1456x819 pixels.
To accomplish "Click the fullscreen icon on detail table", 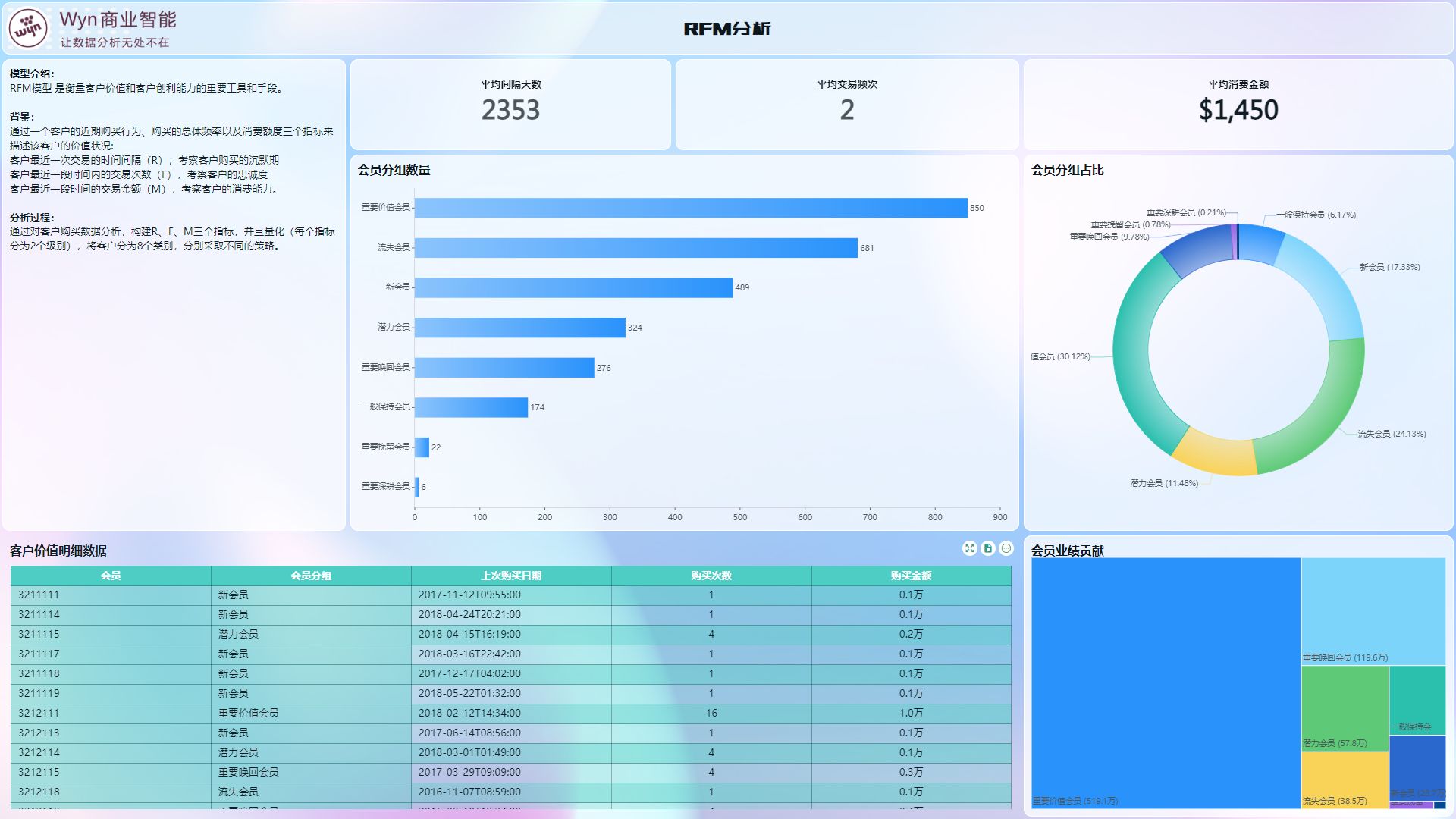I will (969, 548).
